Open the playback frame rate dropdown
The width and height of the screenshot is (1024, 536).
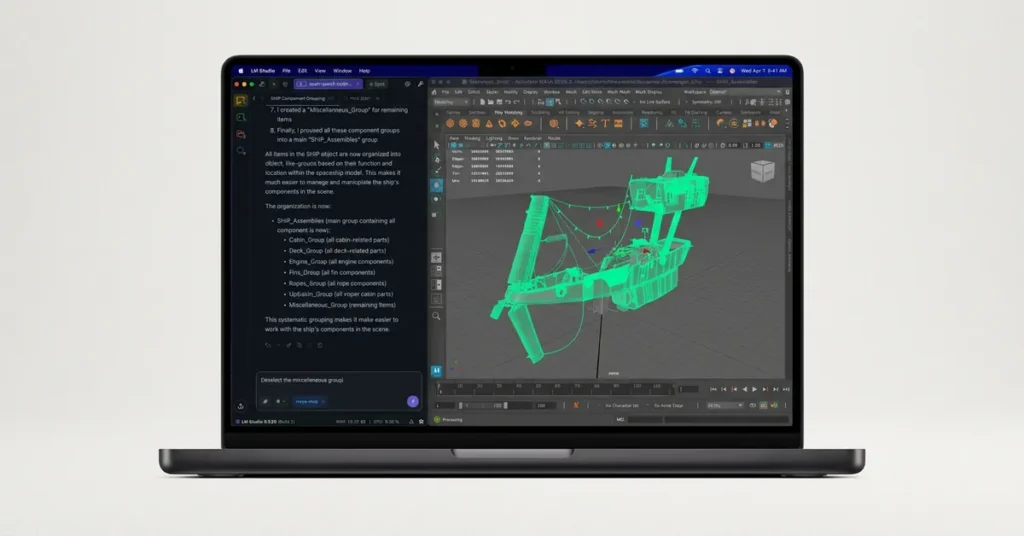[x=724, y=405]
